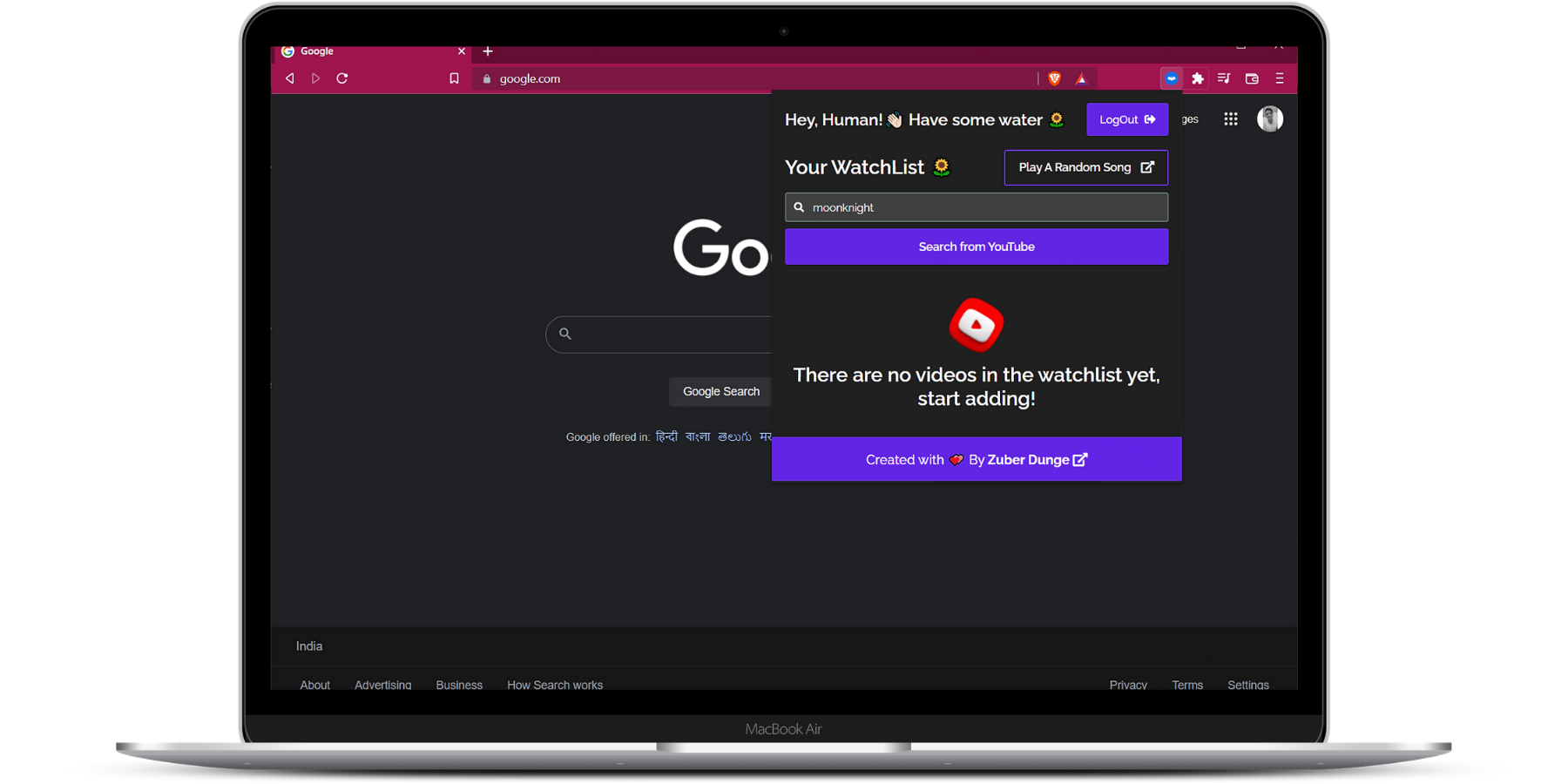Open the Google apps grid
The height and width of the screenshot is (784, 1568).
pos(1231,119)
